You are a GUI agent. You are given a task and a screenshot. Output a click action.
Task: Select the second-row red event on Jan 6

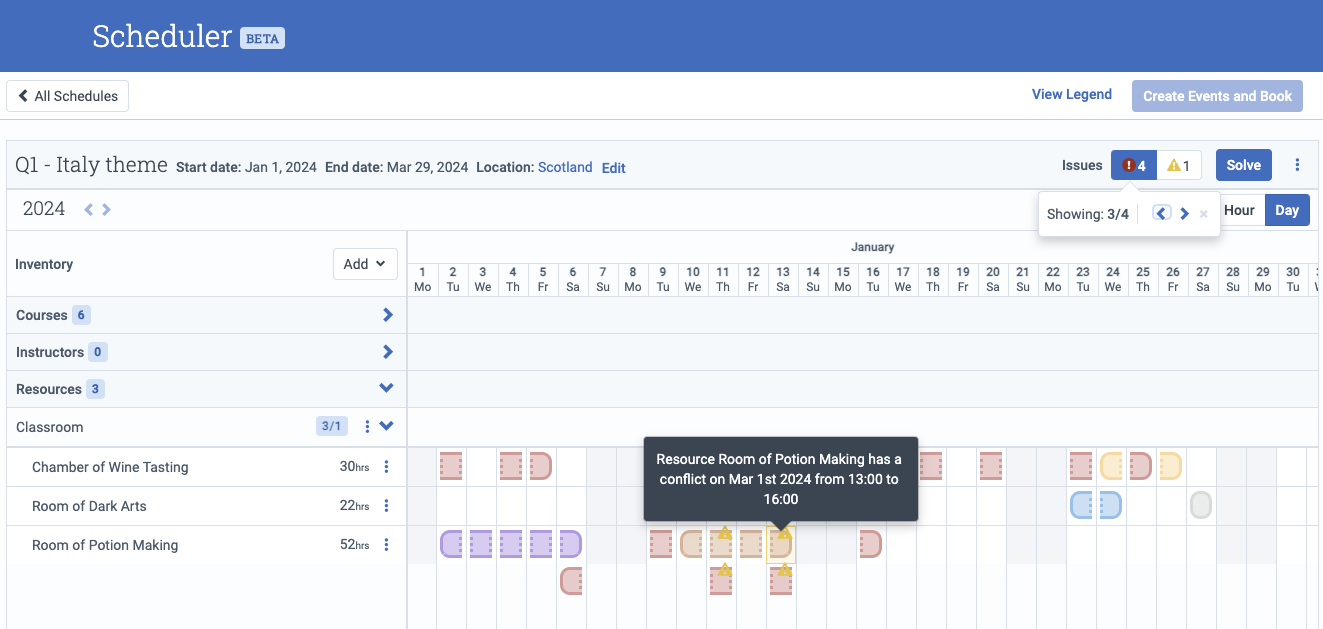[571, 581]
